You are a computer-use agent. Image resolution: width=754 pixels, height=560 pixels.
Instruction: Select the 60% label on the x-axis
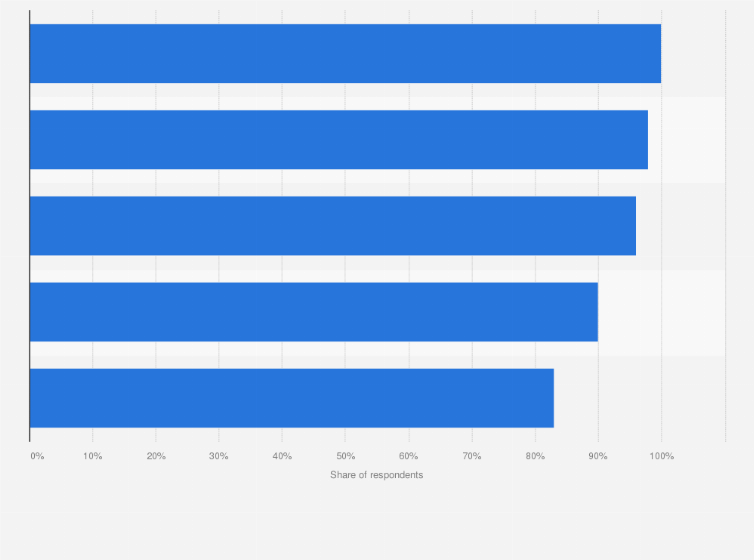click(408, 456)
